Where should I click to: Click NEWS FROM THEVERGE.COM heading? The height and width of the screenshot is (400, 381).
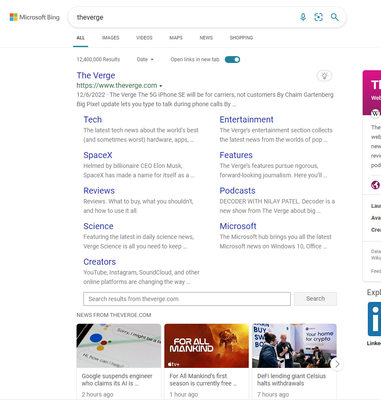click(114, 315)
